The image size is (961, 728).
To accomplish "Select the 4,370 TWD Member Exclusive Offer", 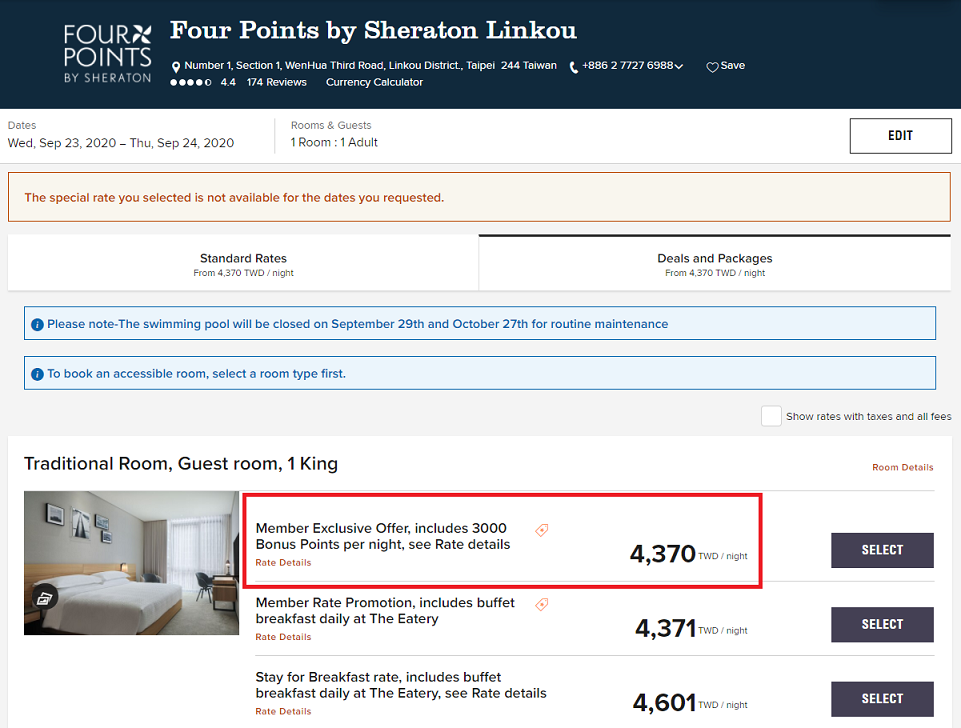I will coord(882,550).
